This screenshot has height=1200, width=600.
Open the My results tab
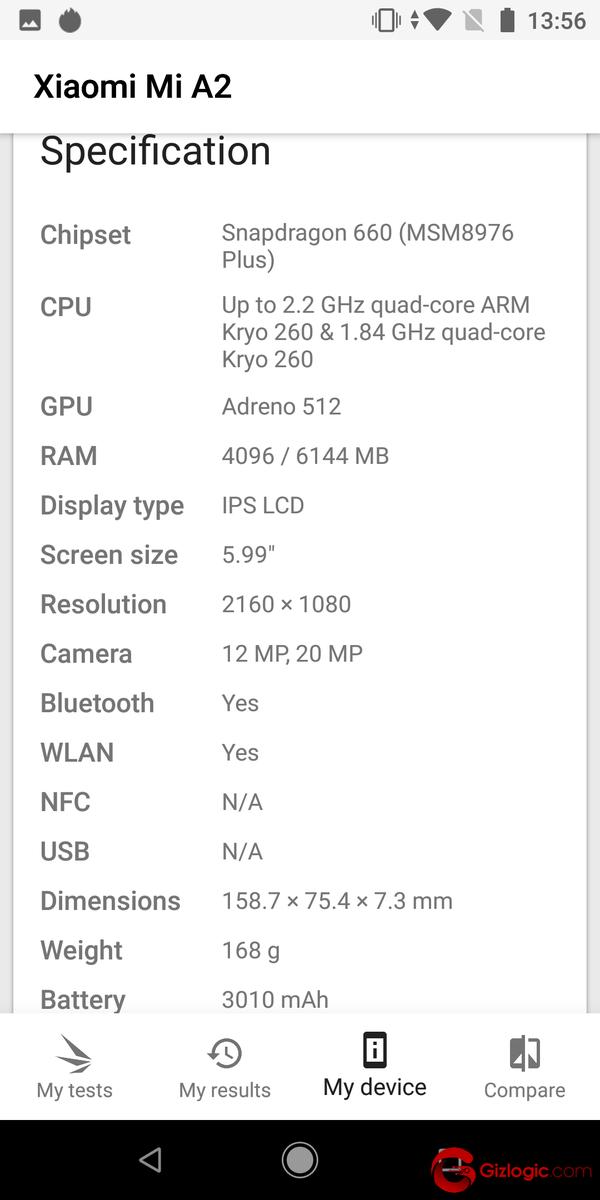[x=224, y=1066]
